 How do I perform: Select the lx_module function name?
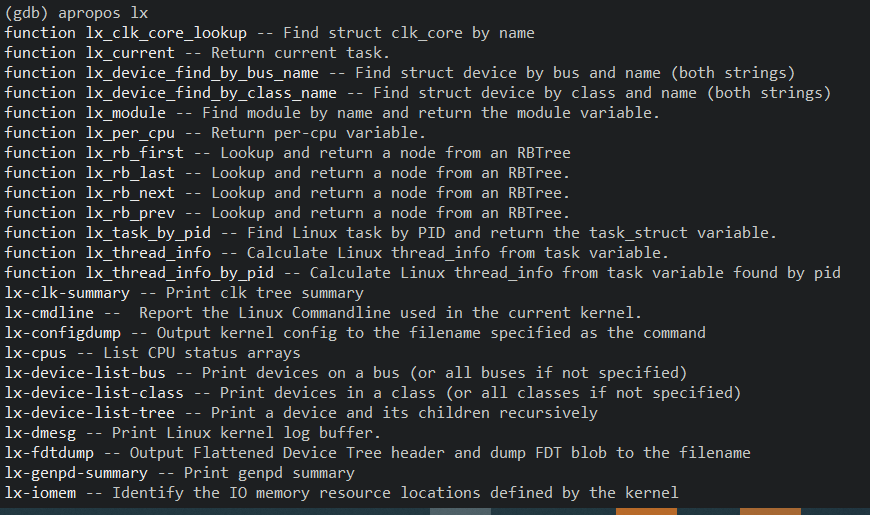[125, 113]
